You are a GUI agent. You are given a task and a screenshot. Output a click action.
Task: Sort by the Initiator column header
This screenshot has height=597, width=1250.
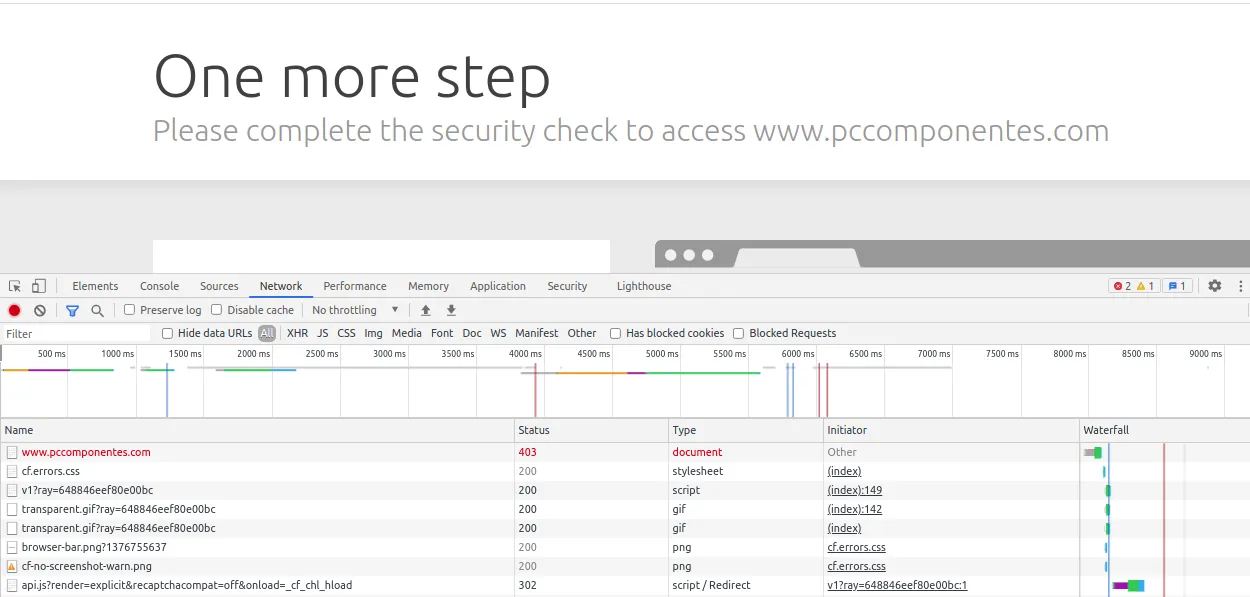point(951,430)
